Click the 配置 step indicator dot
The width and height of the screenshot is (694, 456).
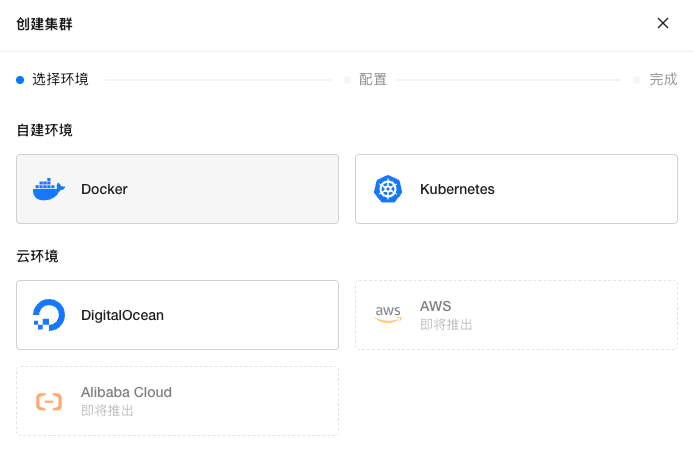pos(347,80)
